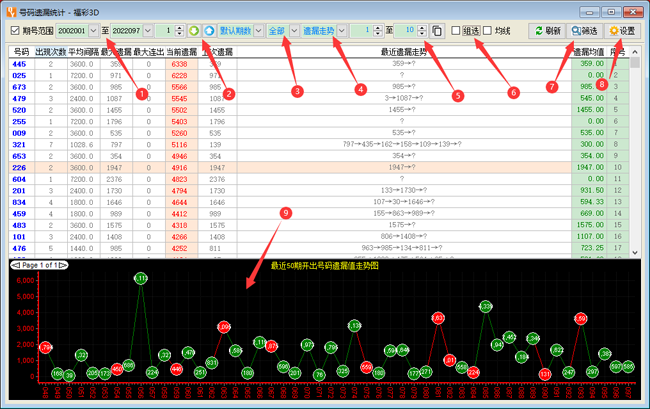Select the row for number 445
Viewport: 650px width, 409px height.
319,64
